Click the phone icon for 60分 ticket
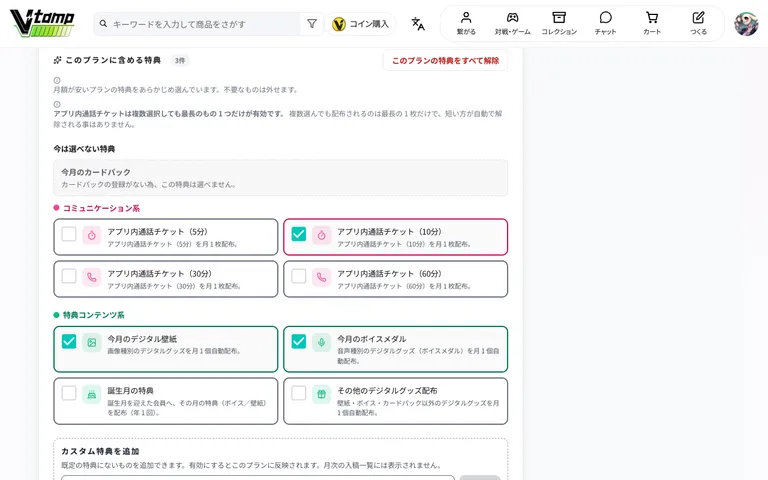 (321, 278)
